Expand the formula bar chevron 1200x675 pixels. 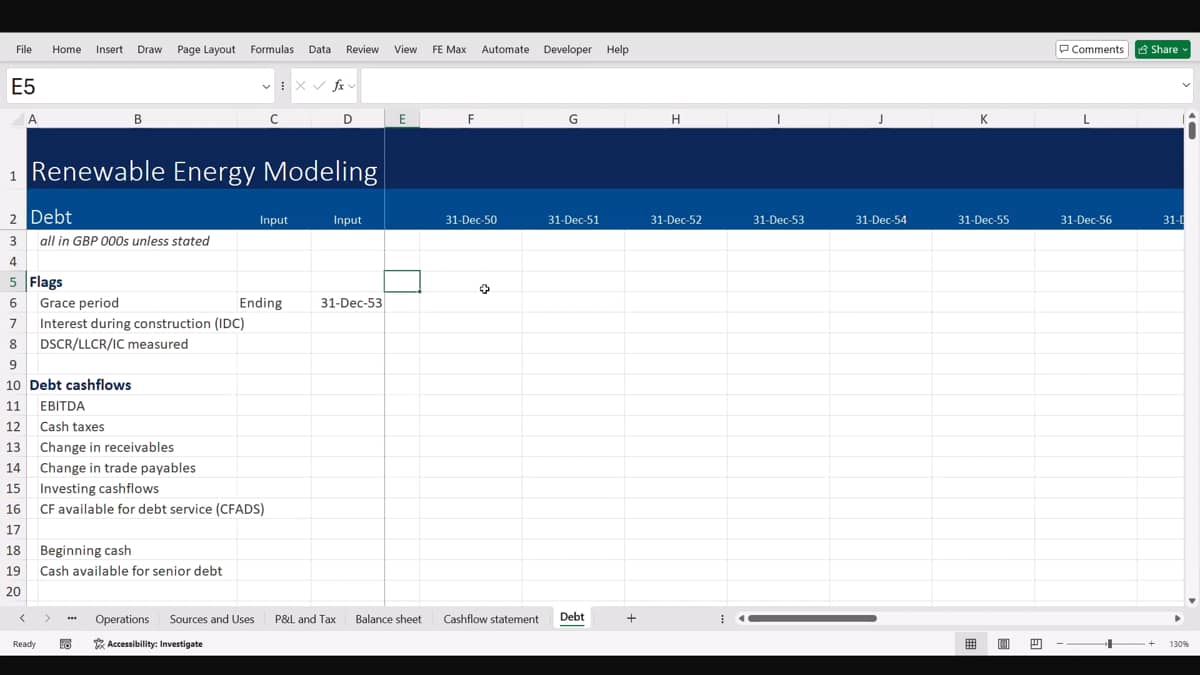click(x=1186, y=86)
